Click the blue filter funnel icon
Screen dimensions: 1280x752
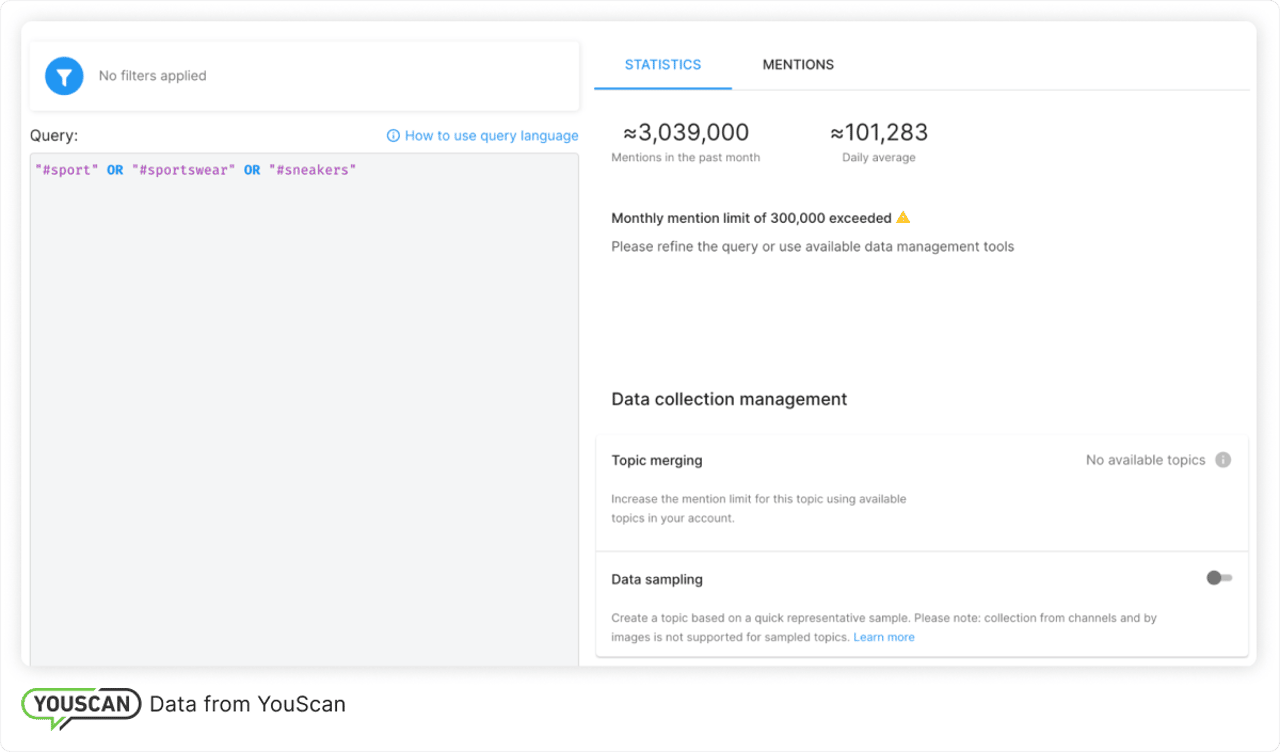(x=64, y=76)
